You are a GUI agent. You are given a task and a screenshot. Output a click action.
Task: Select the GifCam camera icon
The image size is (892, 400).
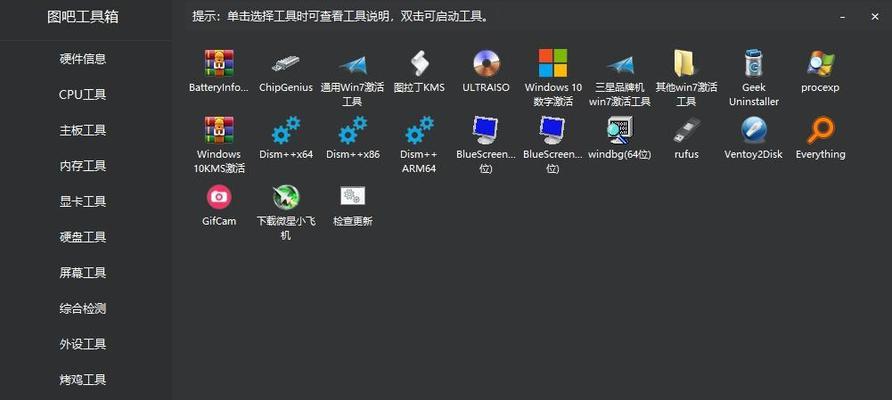coord(219,197)
